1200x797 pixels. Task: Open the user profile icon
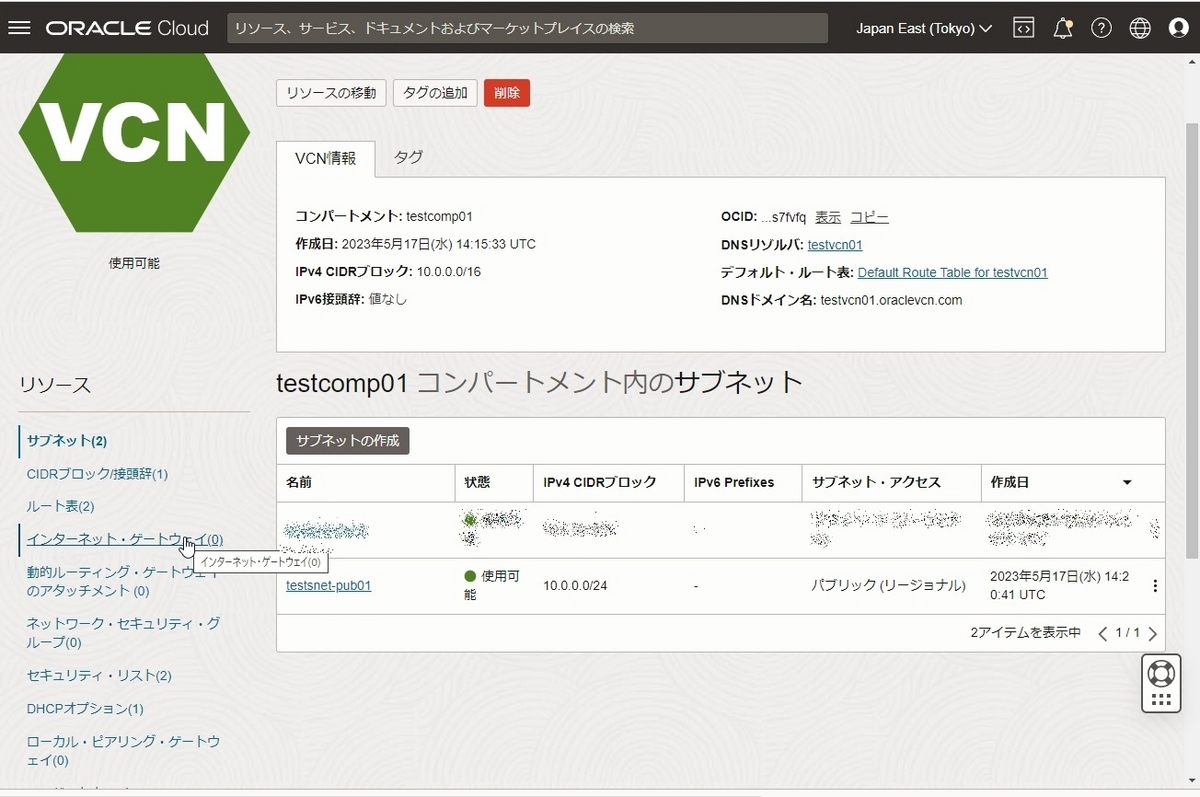tap(1179, 27)
